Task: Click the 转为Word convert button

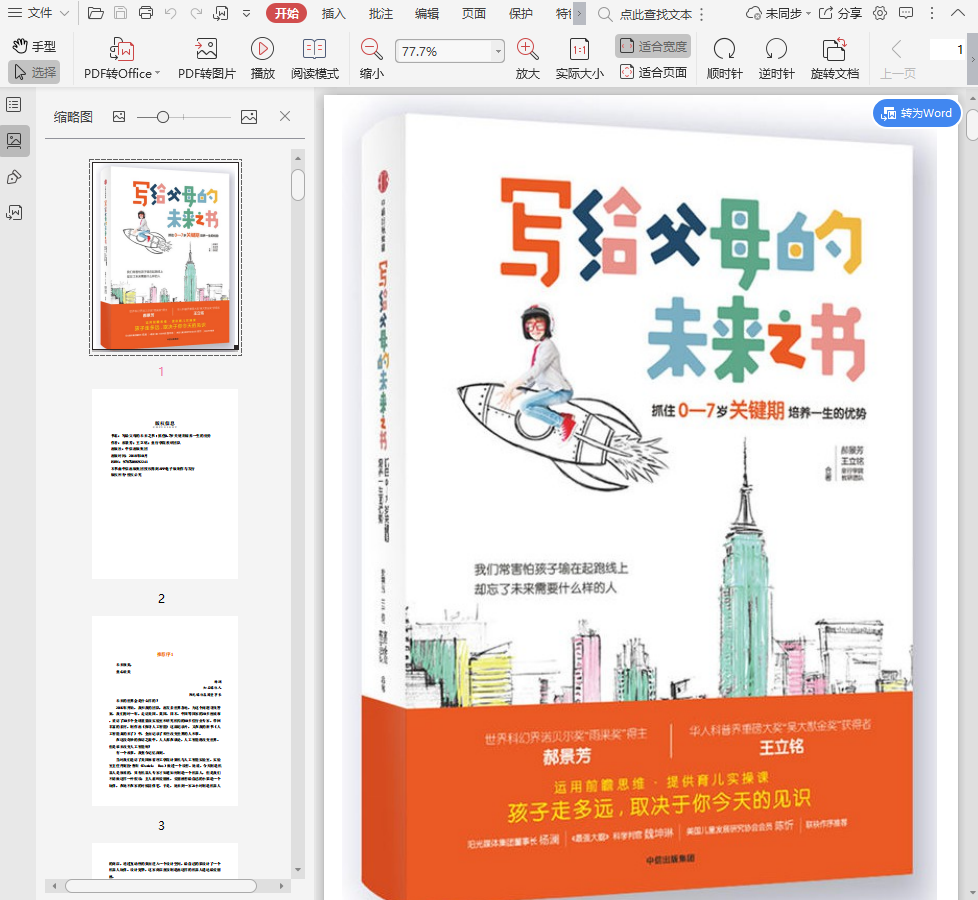Action: click(916, 113)
